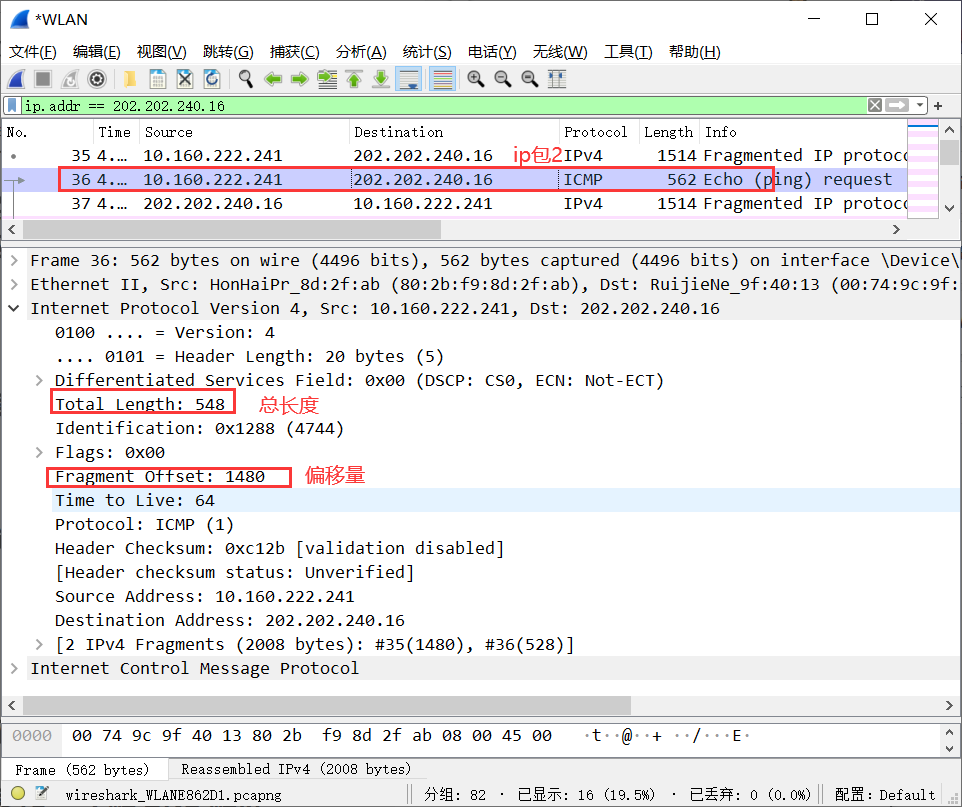Apply the display filter arrow
This screenshot has width=962, height=807.
point(896,106)
